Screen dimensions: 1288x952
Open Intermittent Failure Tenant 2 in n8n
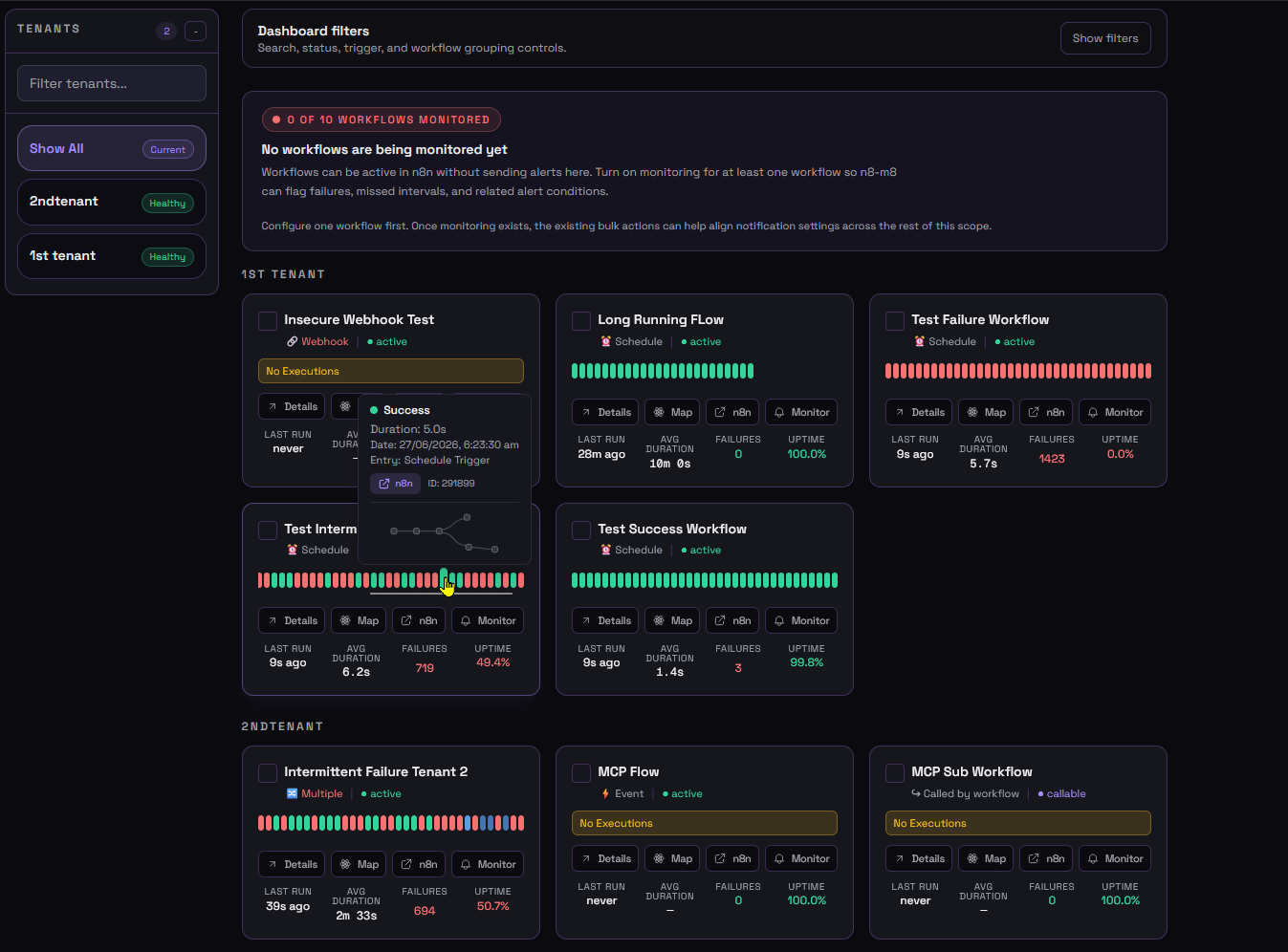419,864
